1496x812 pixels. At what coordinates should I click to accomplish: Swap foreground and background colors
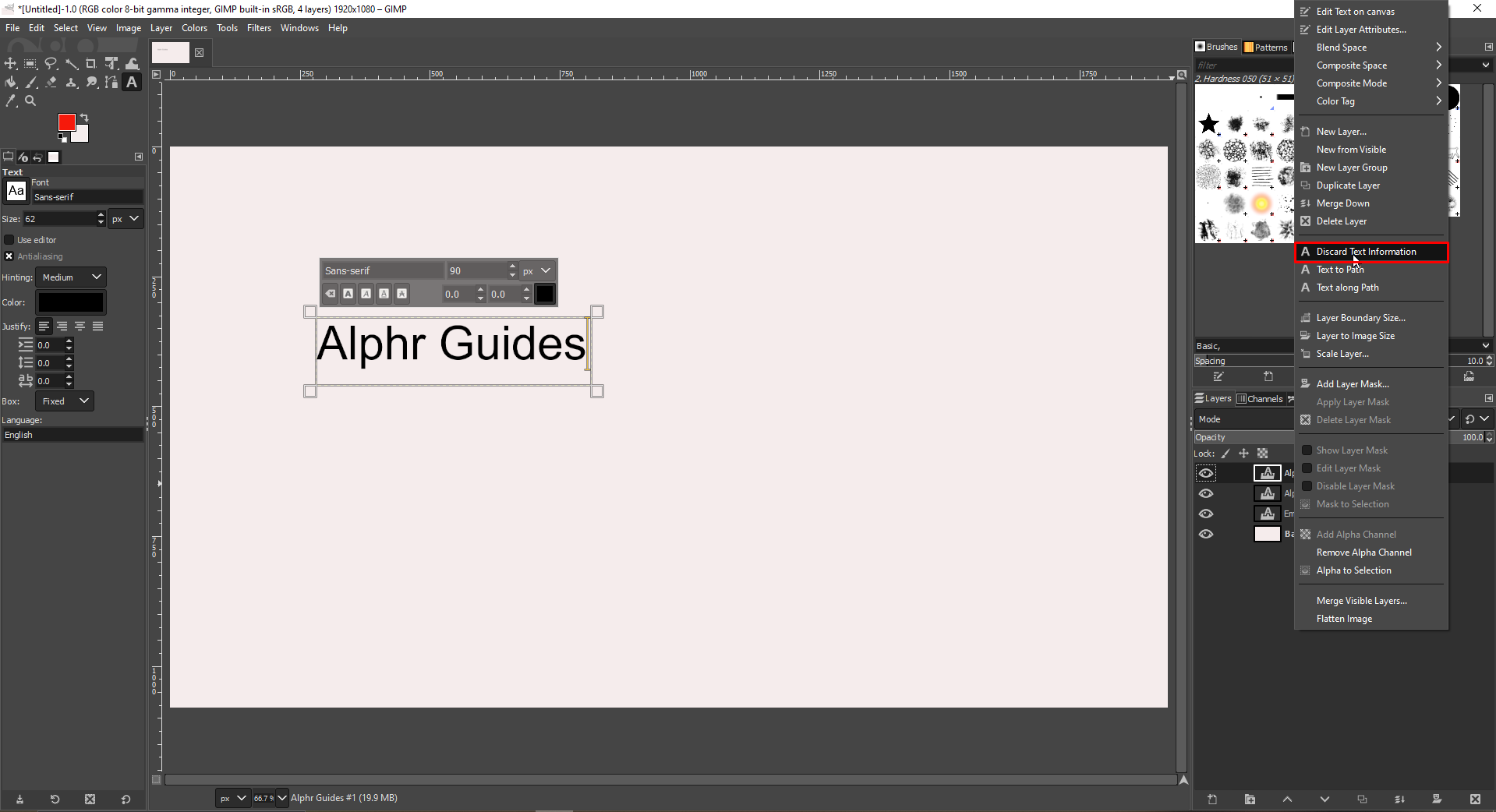click(84, 118)
